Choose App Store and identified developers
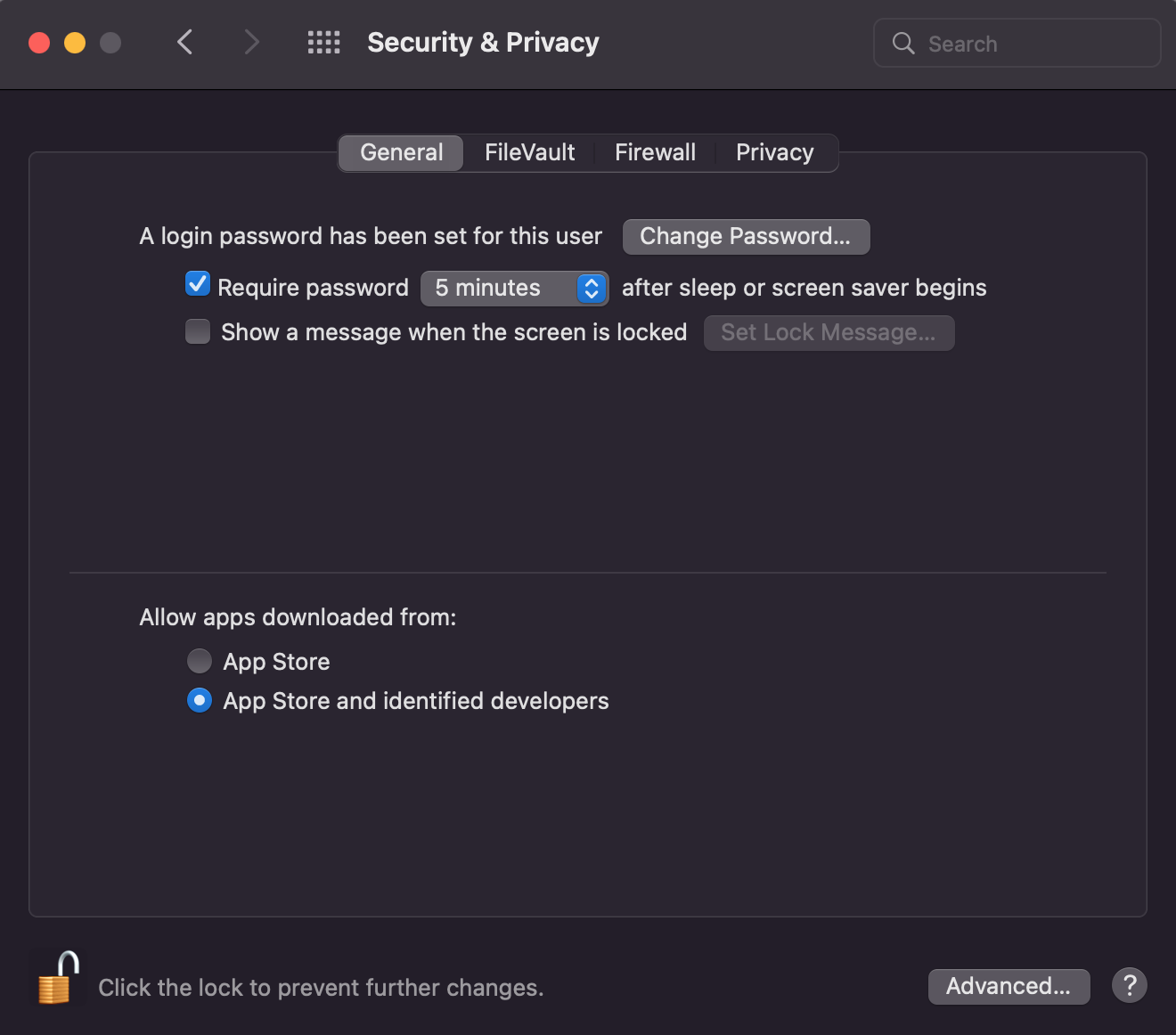 pyautogui.click(x=200, y=701)
